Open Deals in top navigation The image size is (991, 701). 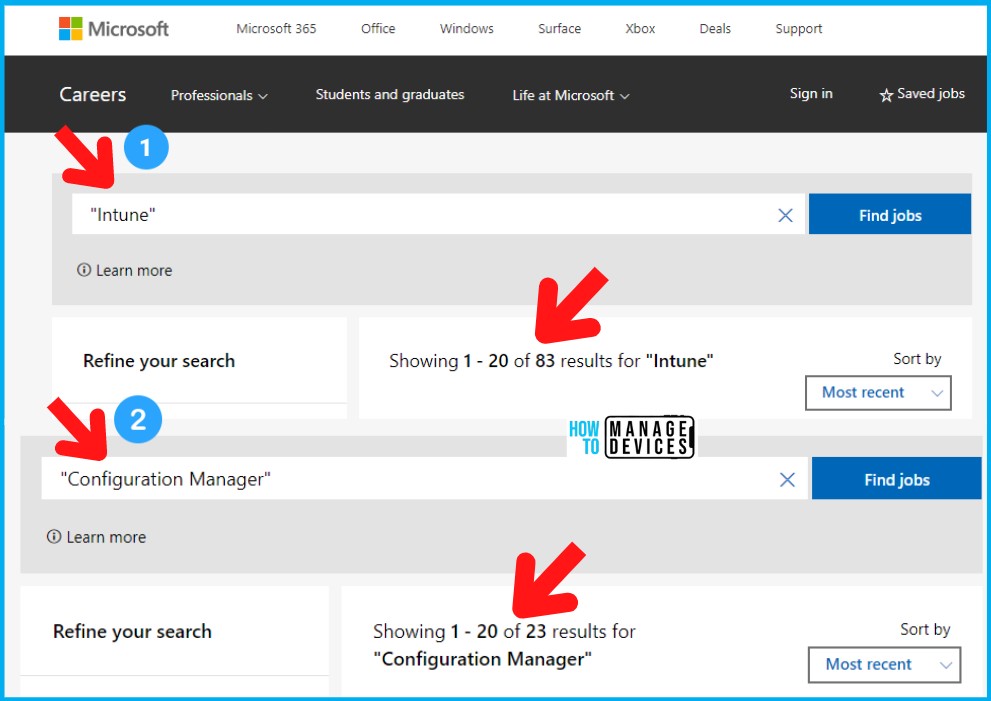715,28
